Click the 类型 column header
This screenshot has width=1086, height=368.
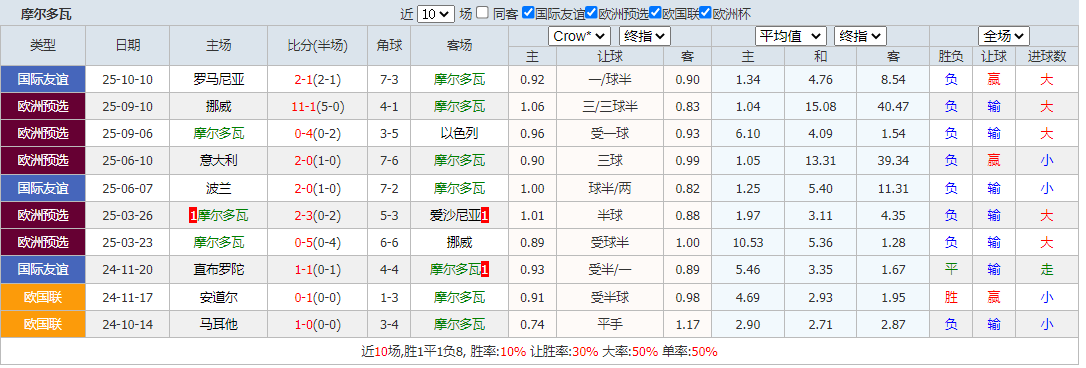pos(43,46)
